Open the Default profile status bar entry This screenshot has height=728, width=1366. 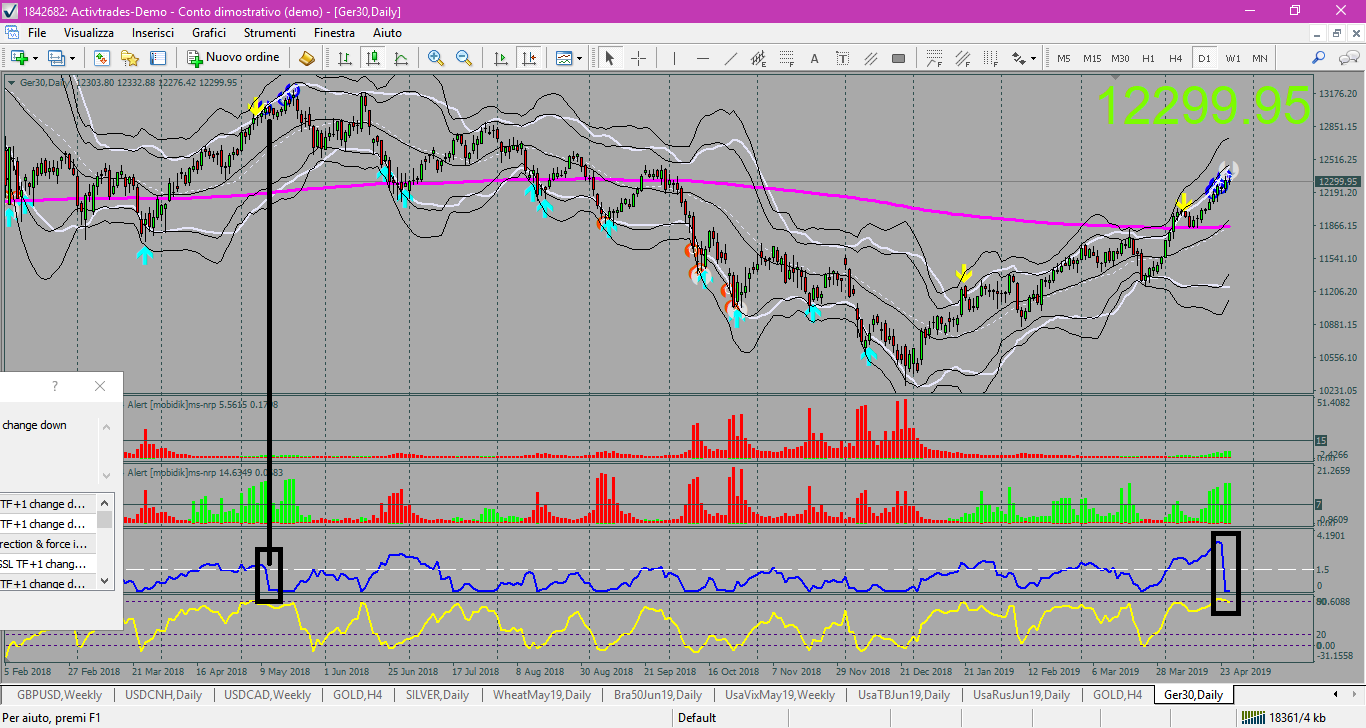(x=697, y=717)
